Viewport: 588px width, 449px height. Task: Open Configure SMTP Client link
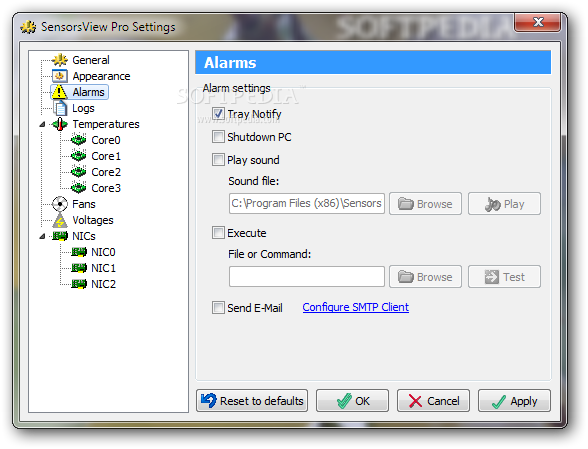click(x=356, y=307)
